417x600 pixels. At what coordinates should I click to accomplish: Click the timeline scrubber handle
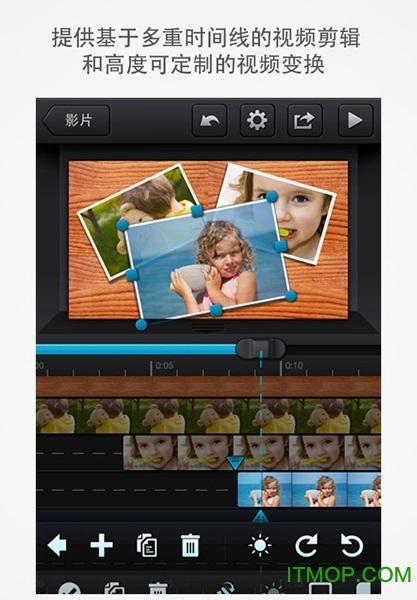click(261, 349)
